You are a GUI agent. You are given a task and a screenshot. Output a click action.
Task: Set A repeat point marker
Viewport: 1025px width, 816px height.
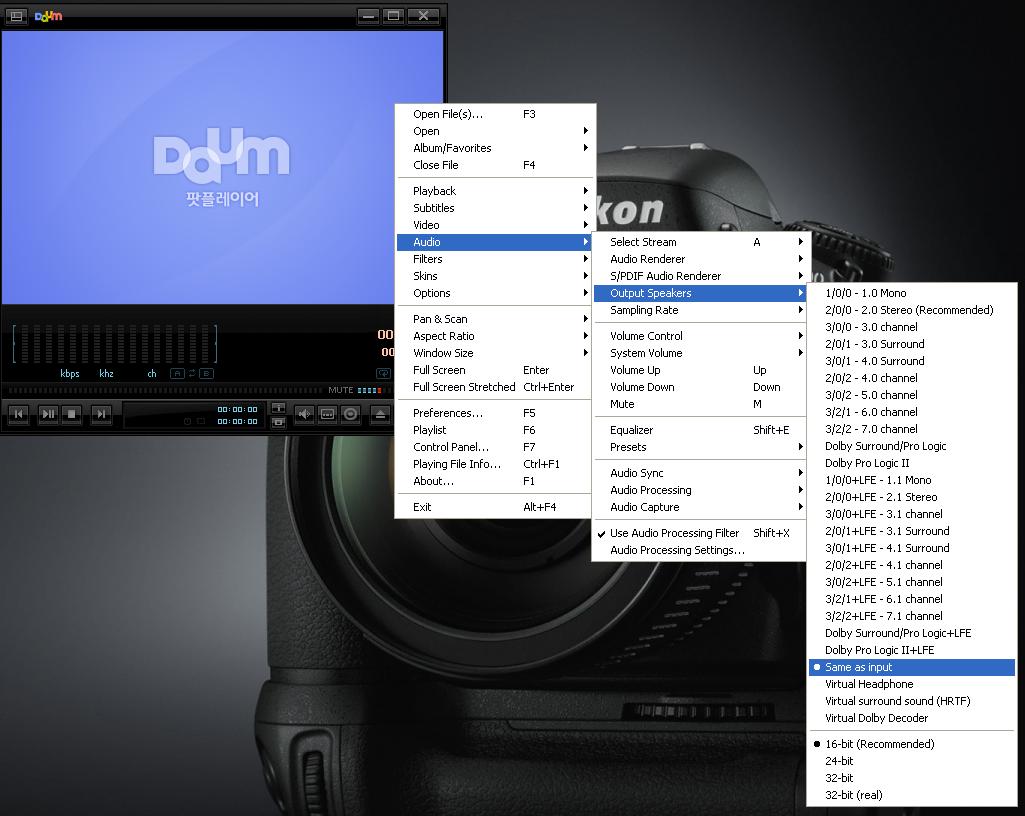(x=177, y=373)
